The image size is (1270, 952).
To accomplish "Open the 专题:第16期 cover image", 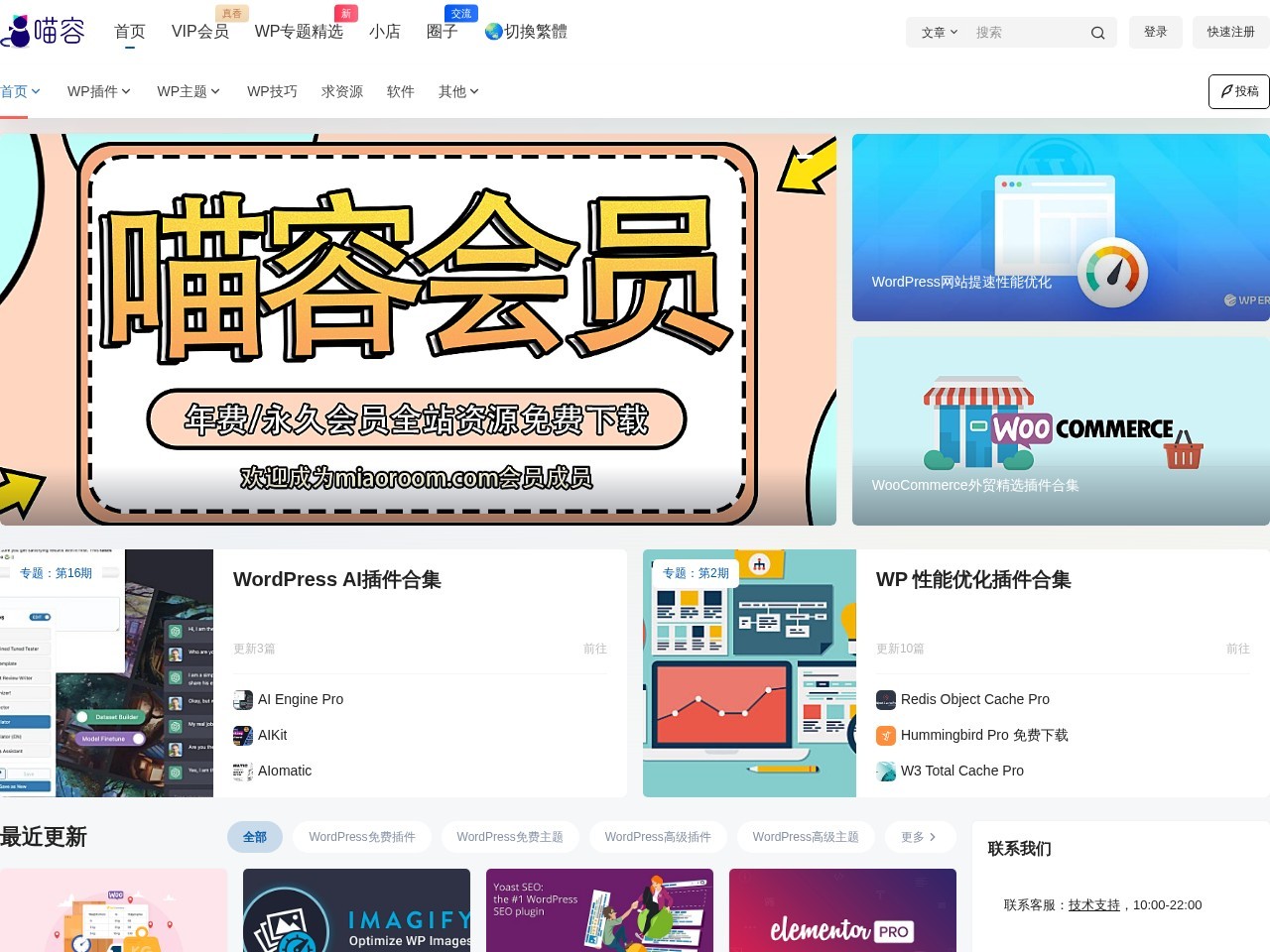I will coord(106,673).
